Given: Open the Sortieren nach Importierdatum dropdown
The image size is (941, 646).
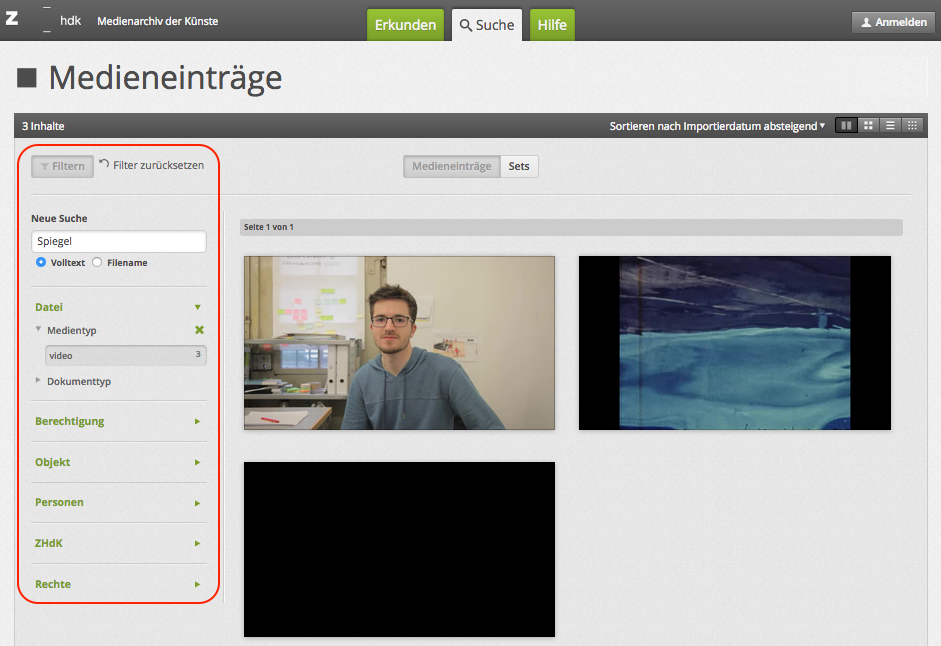Looking at the screenshot, I should 717,126.
